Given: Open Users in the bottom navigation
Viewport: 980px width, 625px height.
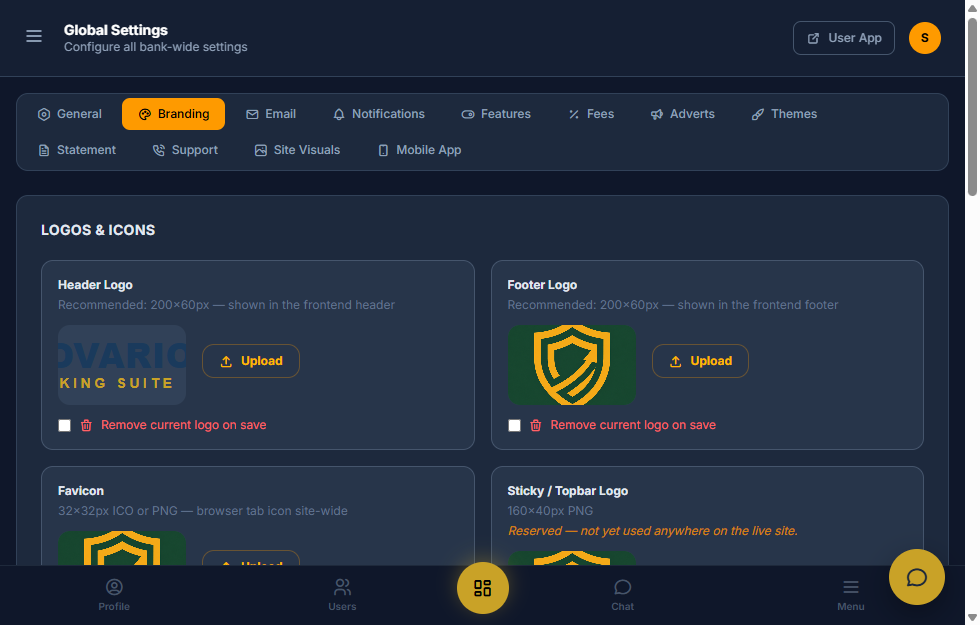Looking at the screenshot, I should tap(342, 595).
